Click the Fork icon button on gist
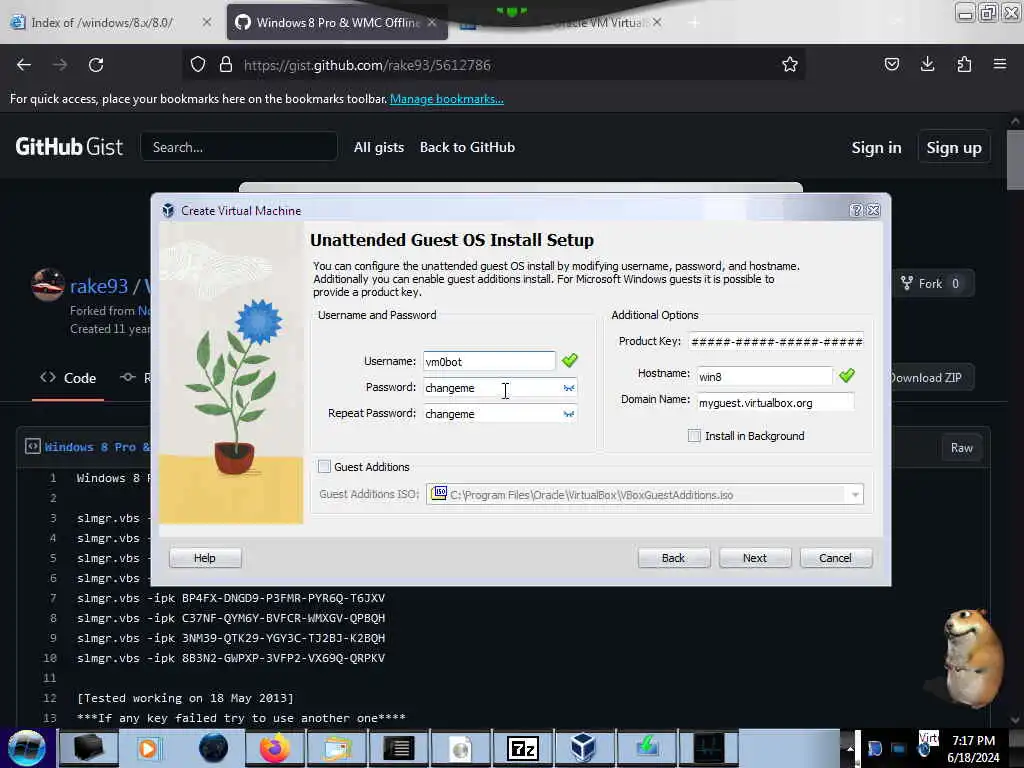The image size is (1024, 768). click(x=931, y=283)
